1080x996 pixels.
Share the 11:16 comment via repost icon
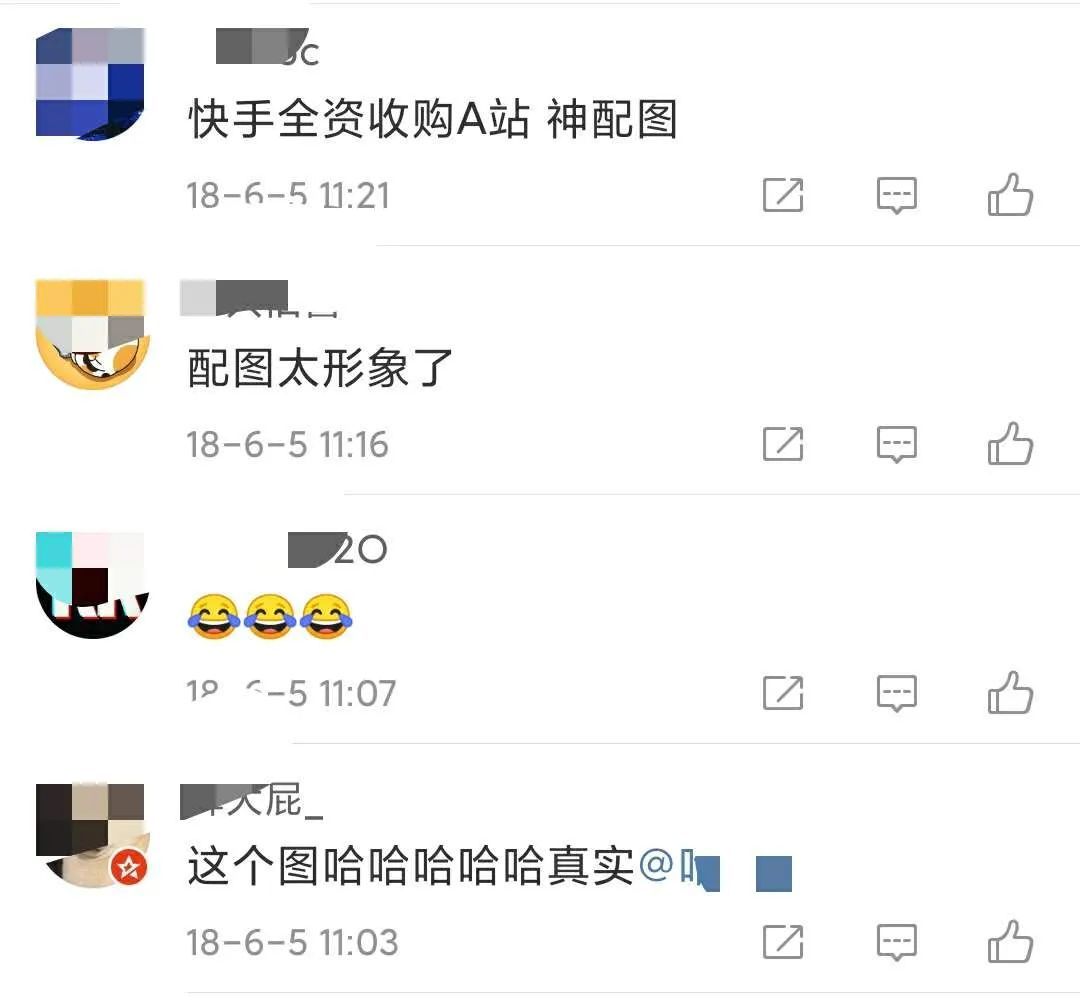click(x=783, y=444)
